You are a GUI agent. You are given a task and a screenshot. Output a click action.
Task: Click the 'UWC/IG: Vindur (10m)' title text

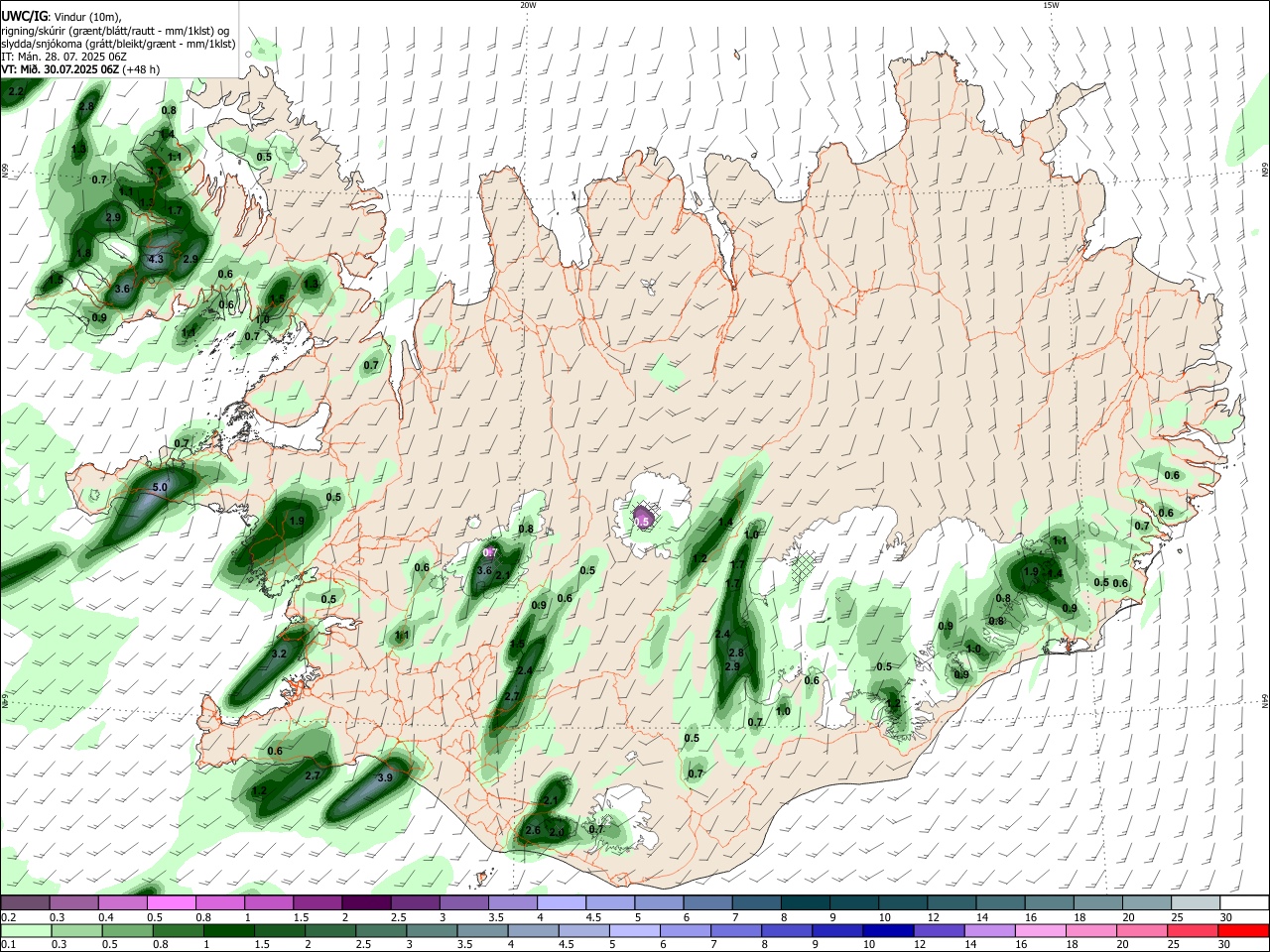coord(61,17)
